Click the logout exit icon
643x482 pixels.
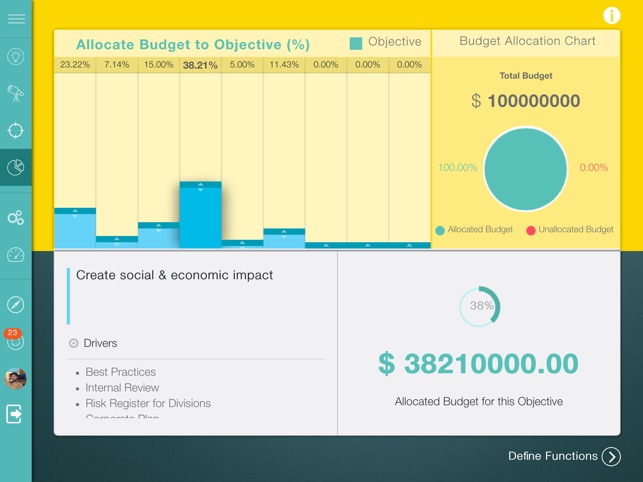(14, 414)
